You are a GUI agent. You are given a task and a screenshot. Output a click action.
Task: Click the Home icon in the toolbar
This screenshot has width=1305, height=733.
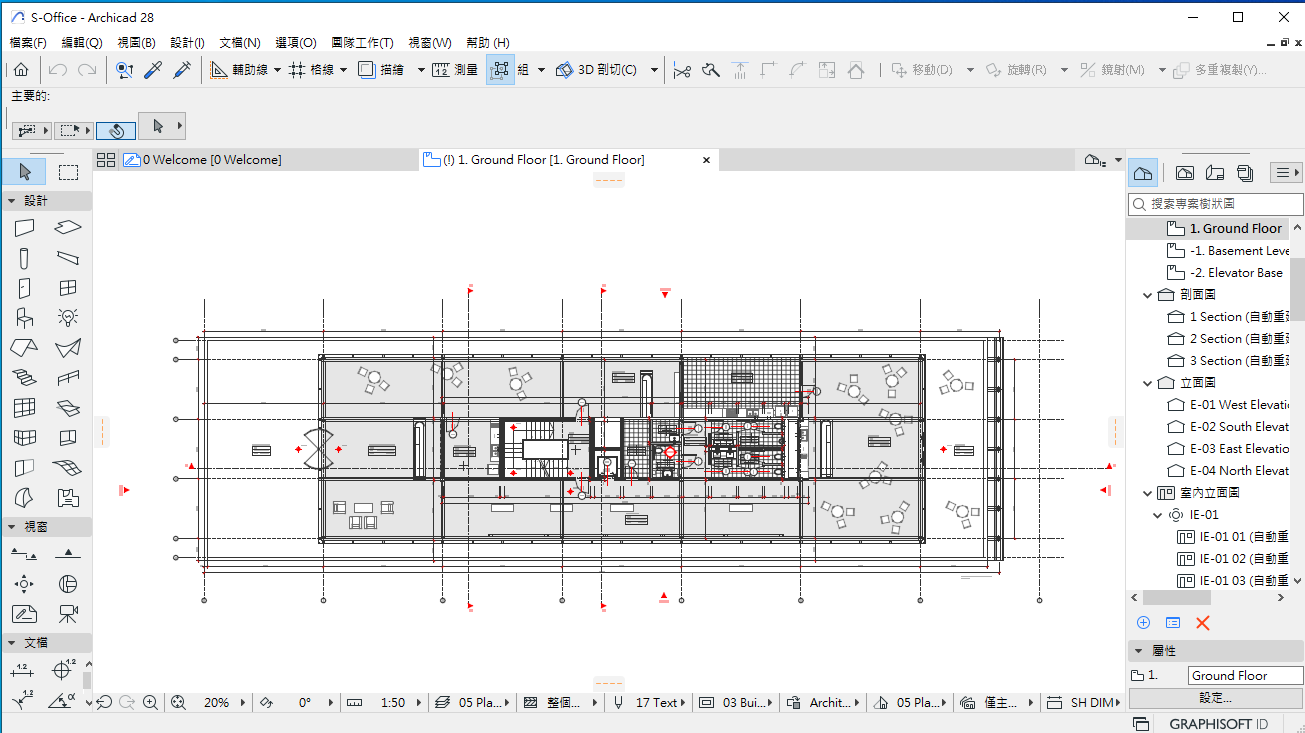click(21, 70)
